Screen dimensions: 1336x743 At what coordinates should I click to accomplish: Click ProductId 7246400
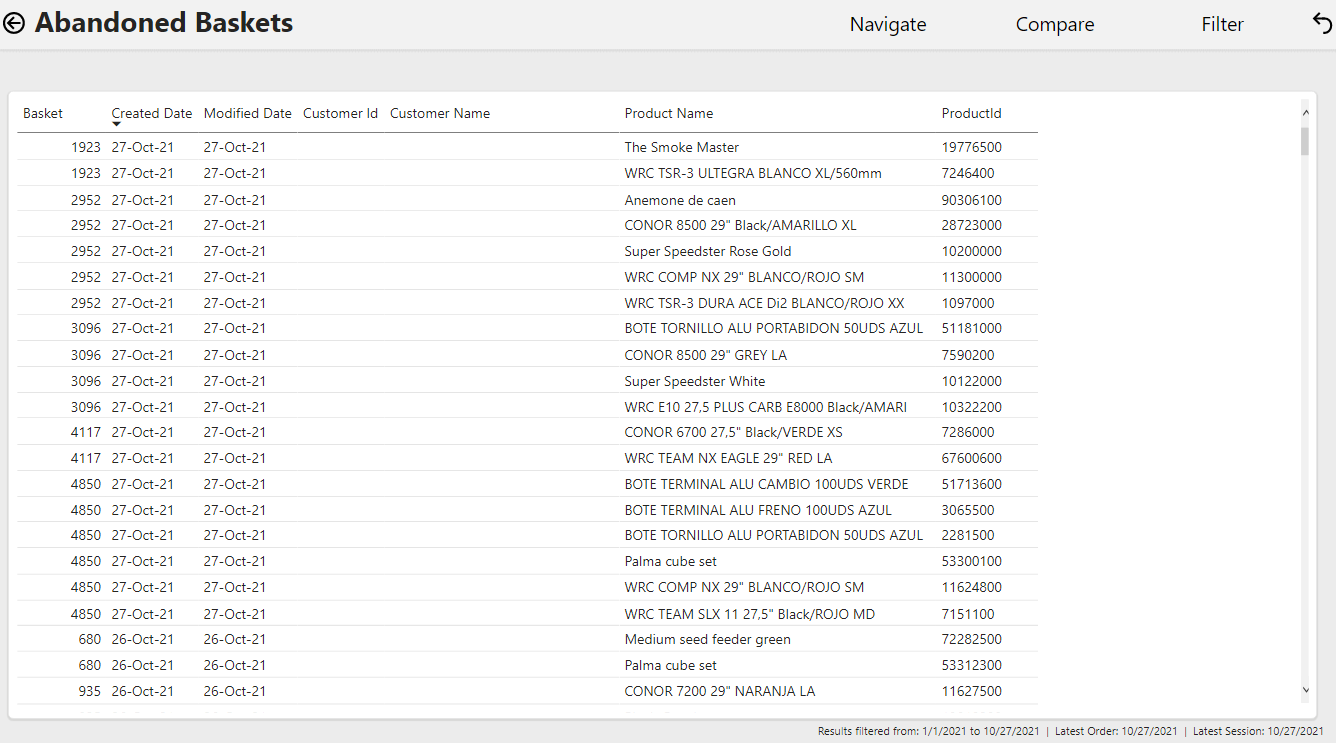968,173
